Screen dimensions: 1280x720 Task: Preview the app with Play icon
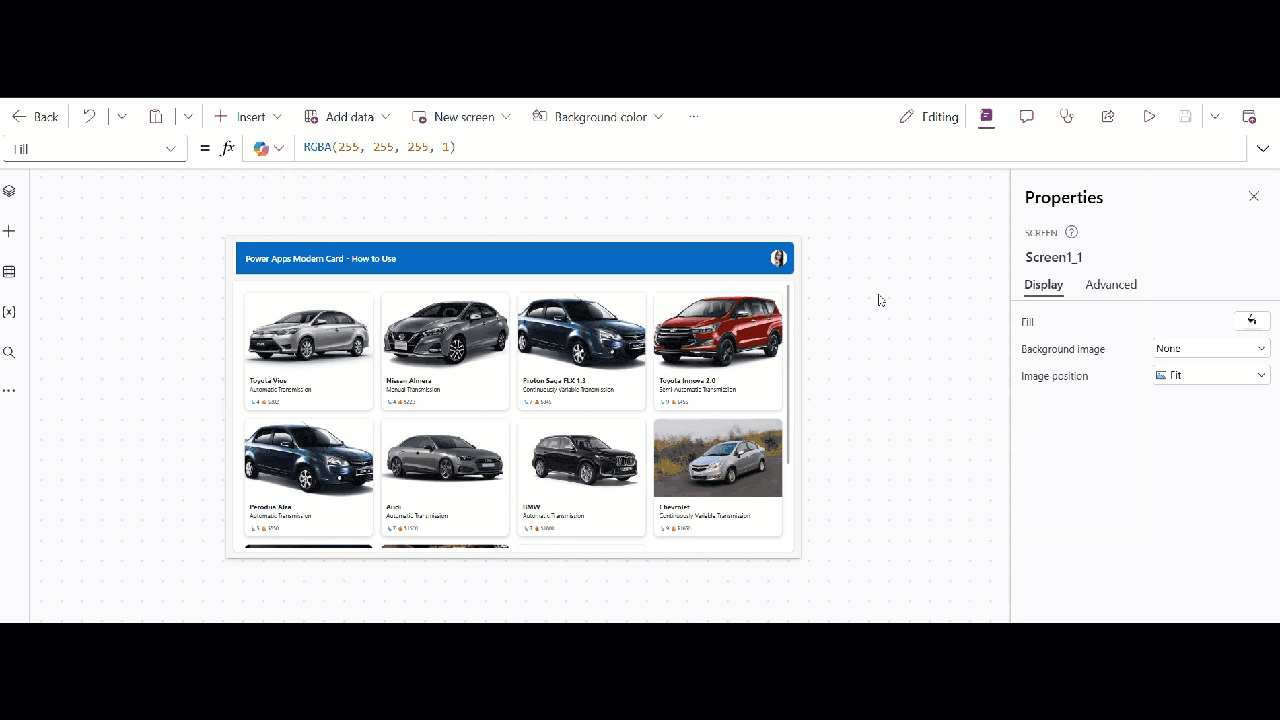pyautogui.click(x=1149, y=117)
